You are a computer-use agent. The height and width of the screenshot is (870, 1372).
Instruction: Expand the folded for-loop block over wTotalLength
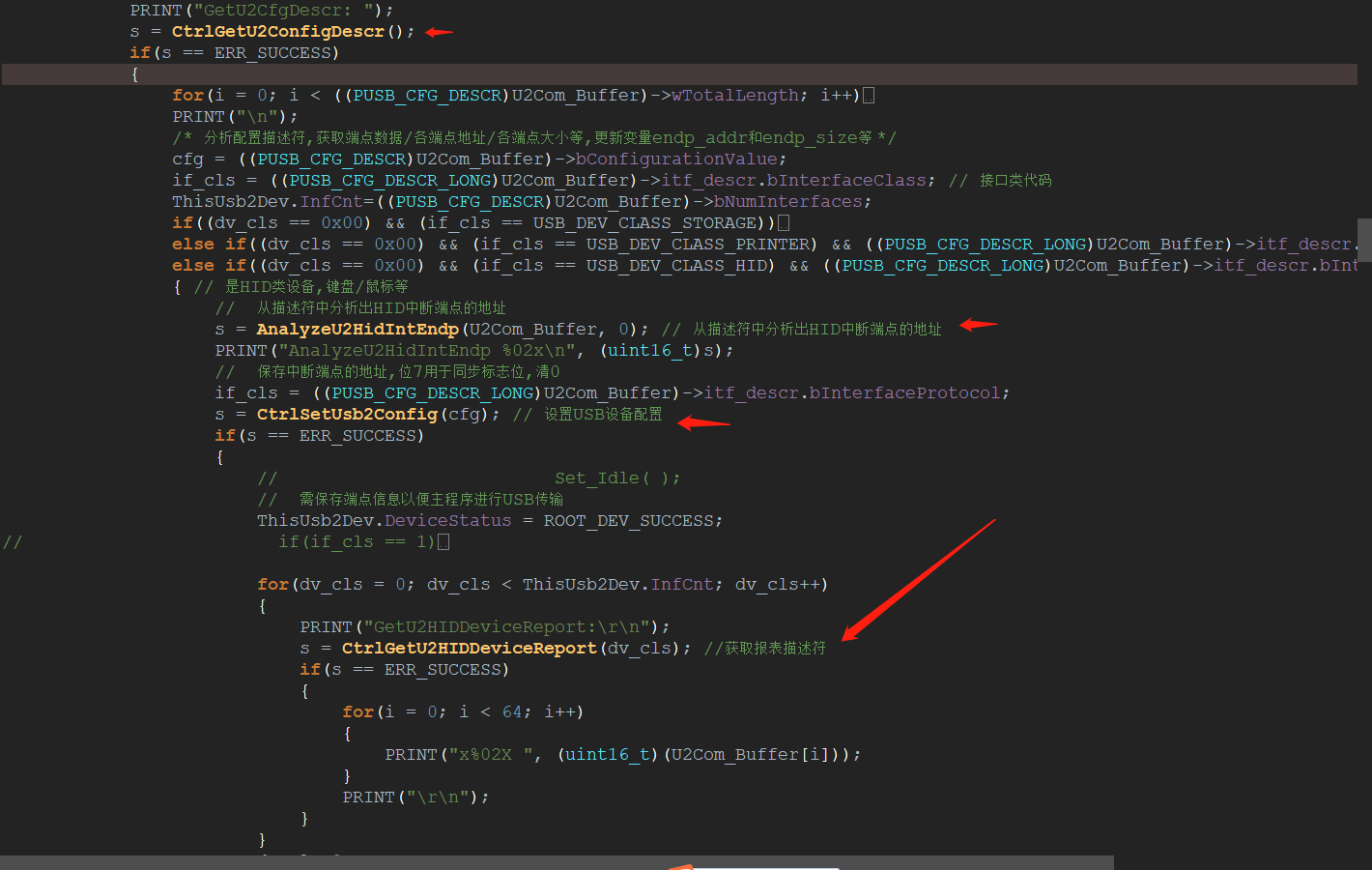coord(869,95)
